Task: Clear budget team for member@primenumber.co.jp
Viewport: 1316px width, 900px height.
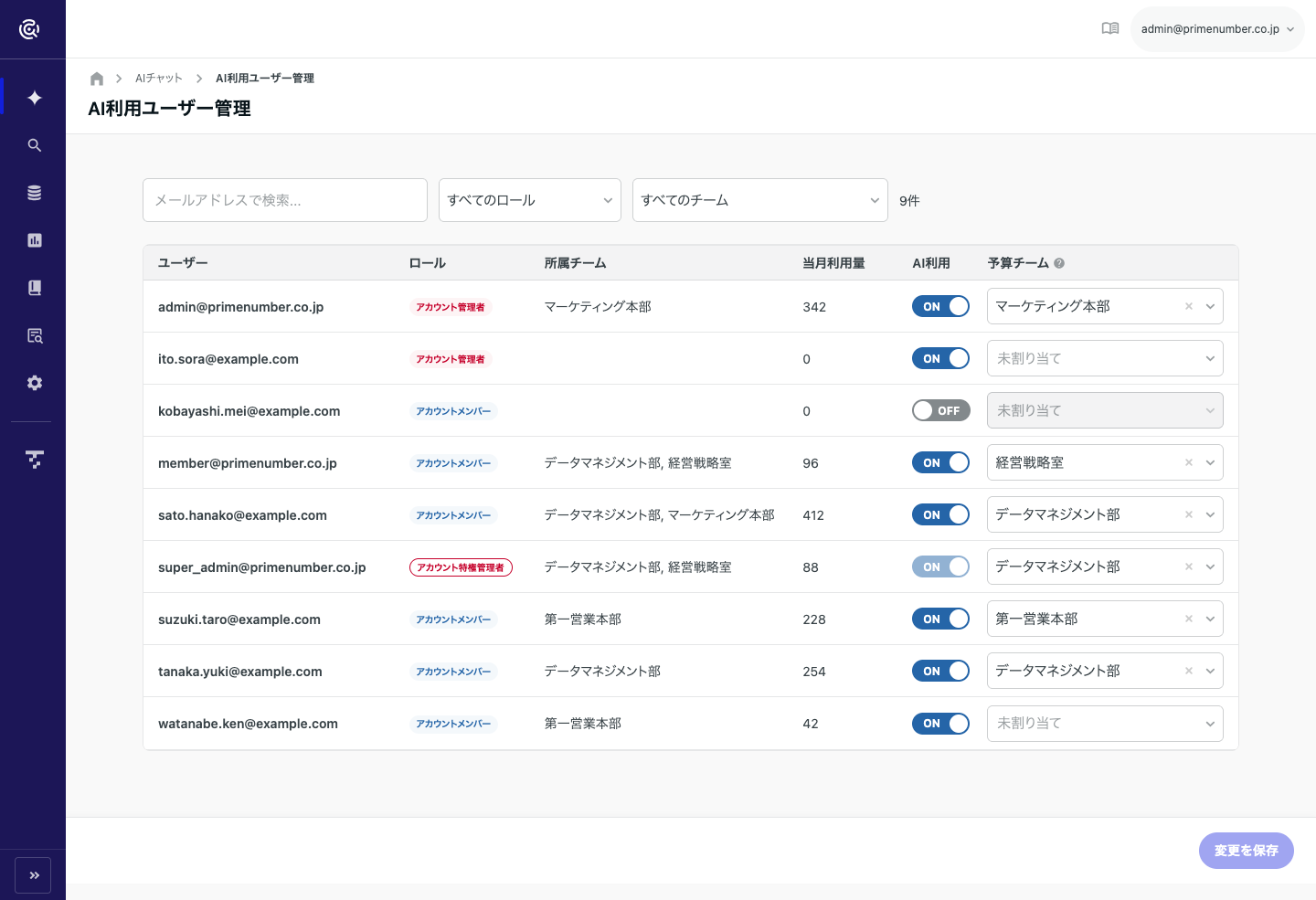Action: 1189,462
